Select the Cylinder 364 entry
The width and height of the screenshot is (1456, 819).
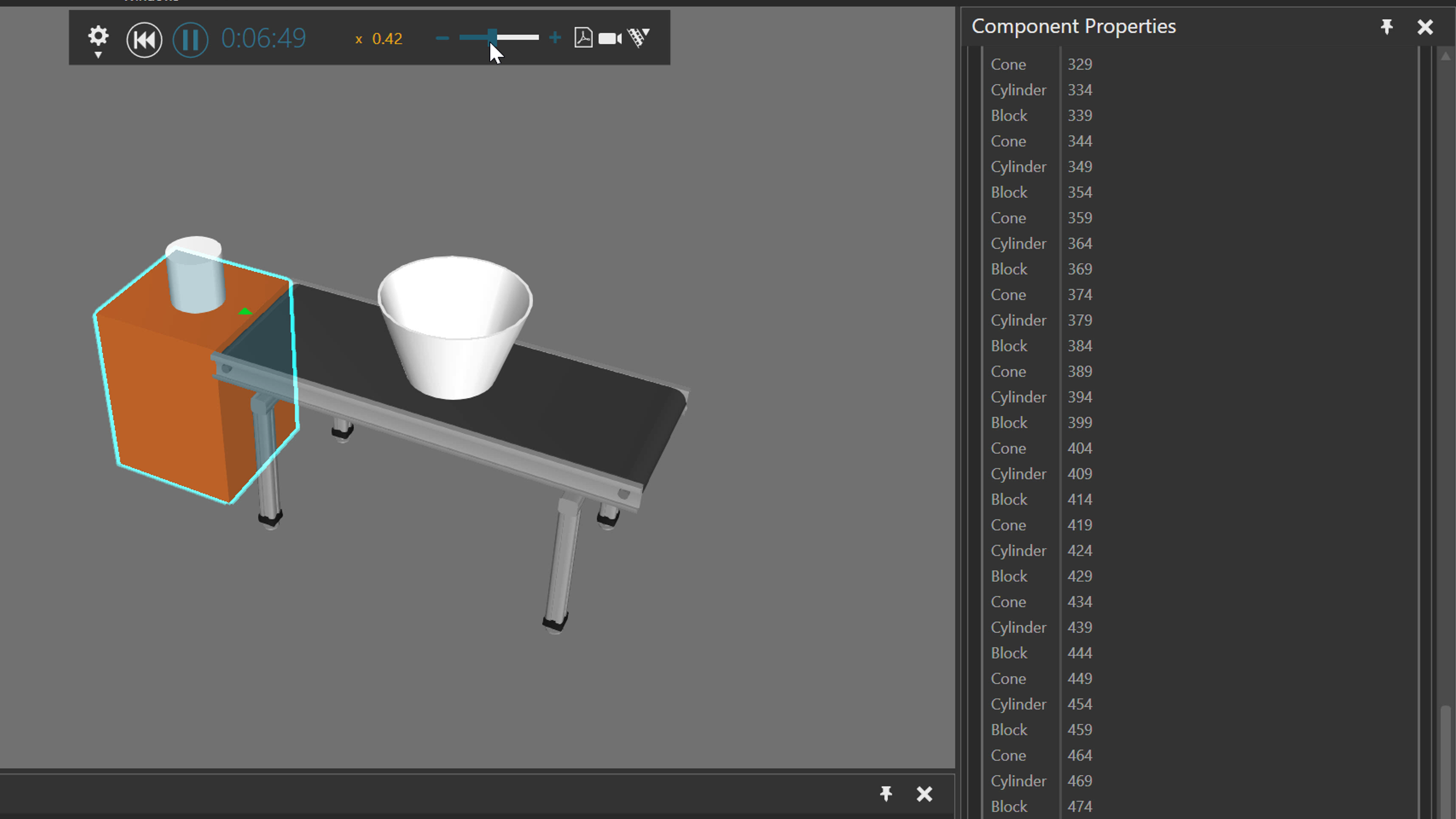click(1018, 243)
